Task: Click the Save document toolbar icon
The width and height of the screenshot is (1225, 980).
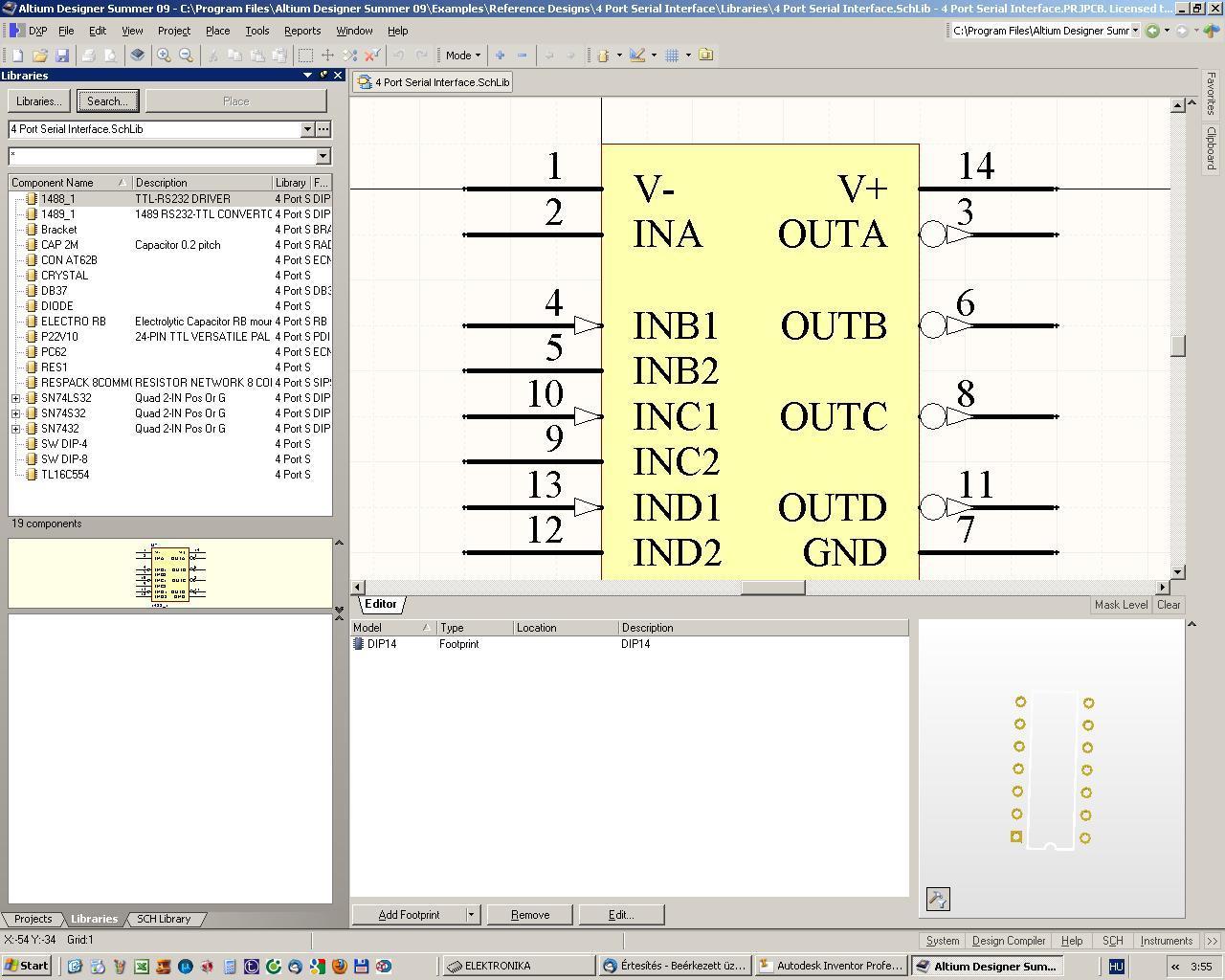Action: point(62,56)
